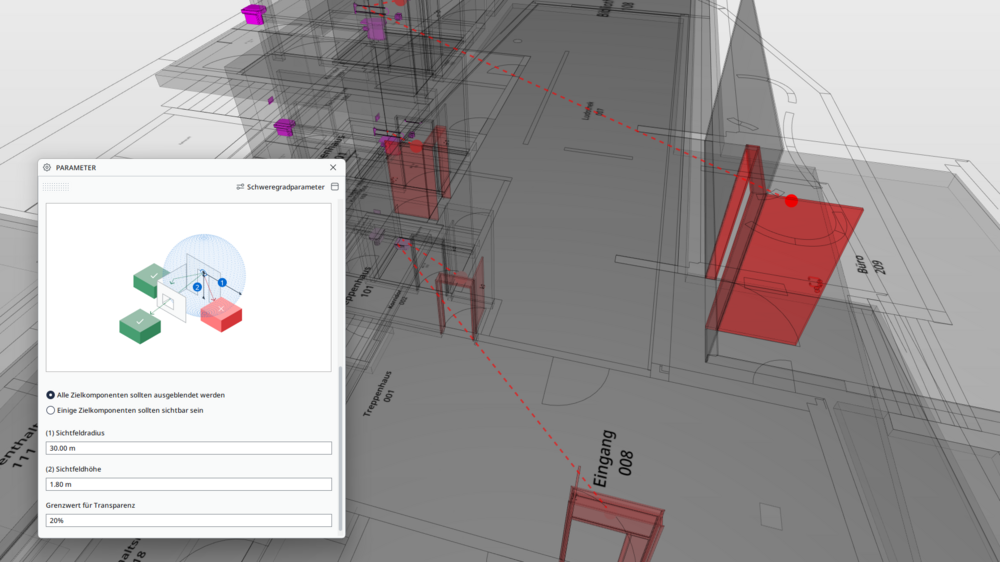Click the dotted grip handle under the panel title

pos(57,187)
